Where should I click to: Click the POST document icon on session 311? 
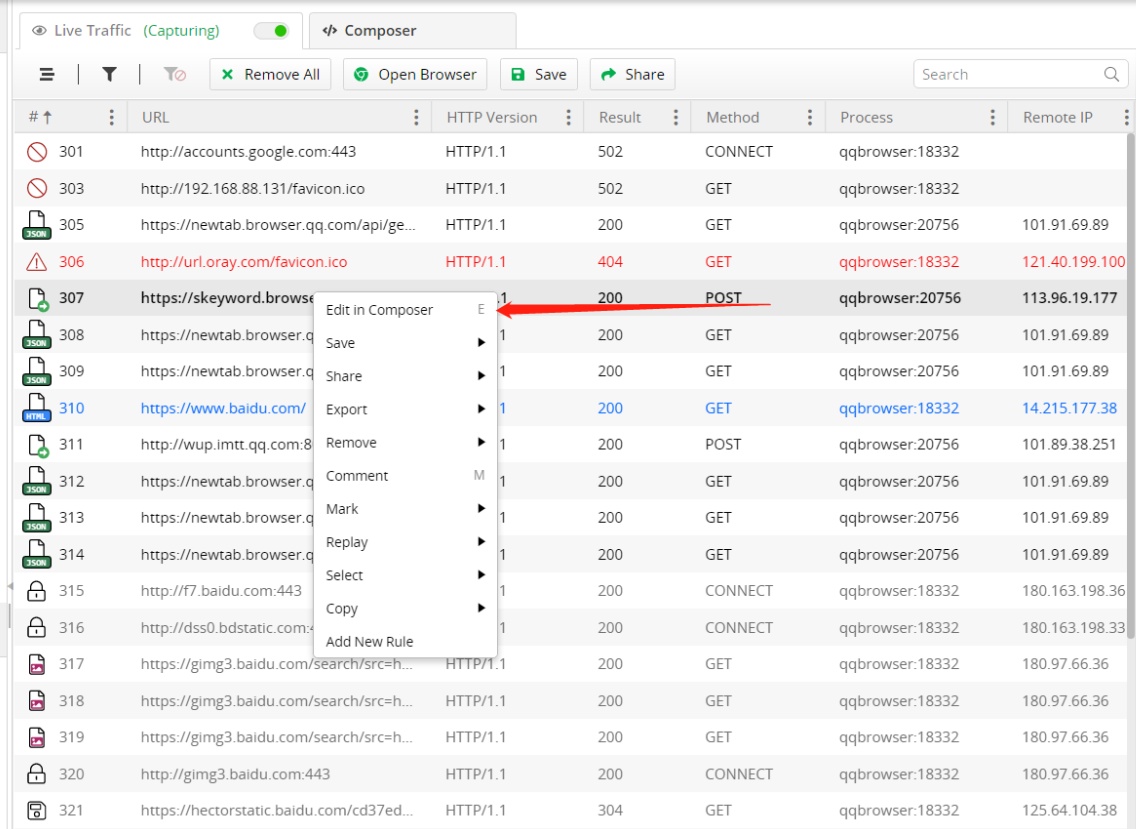[38, 446]
